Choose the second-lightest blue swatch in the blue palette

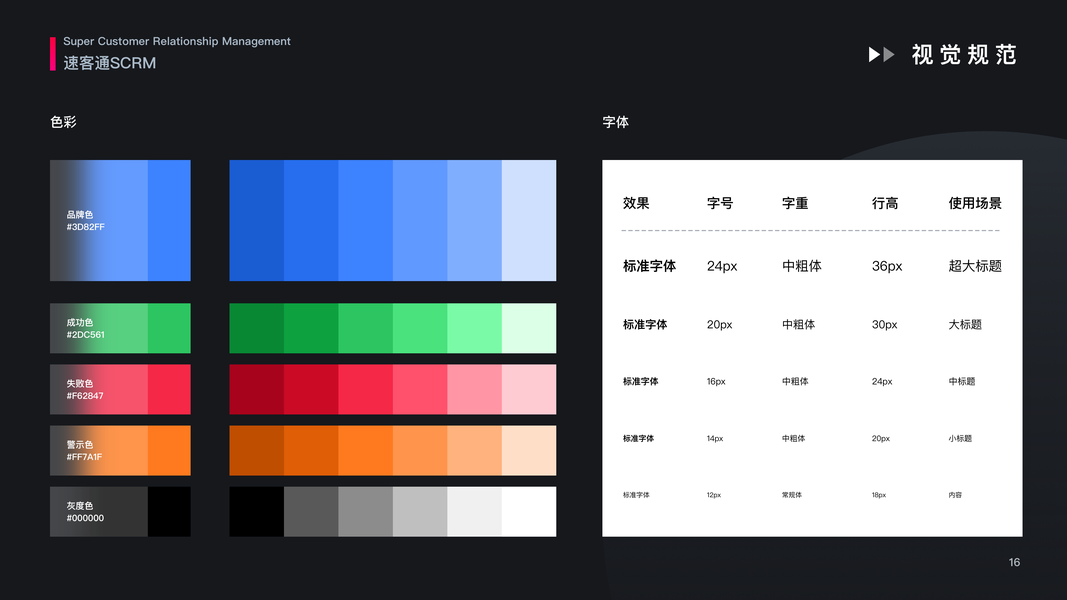474,220
